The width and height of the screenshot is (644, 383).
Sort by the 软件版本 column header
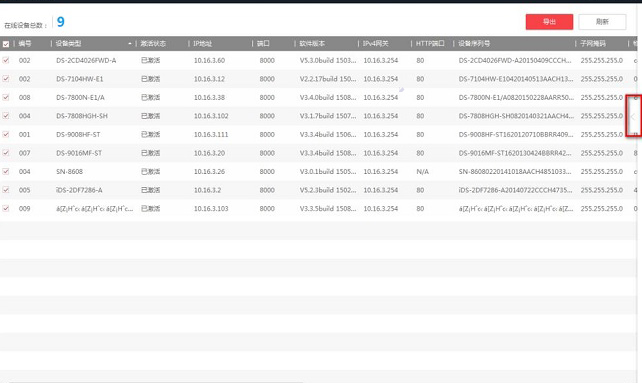tap(312, 44)
